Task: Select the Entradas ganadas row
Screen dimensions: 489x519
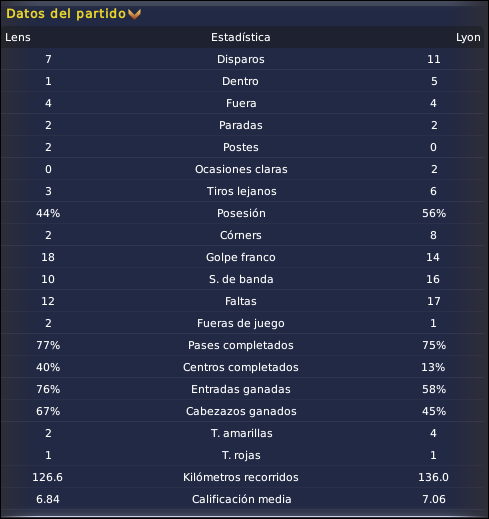Action: click(x=242, y=389)
